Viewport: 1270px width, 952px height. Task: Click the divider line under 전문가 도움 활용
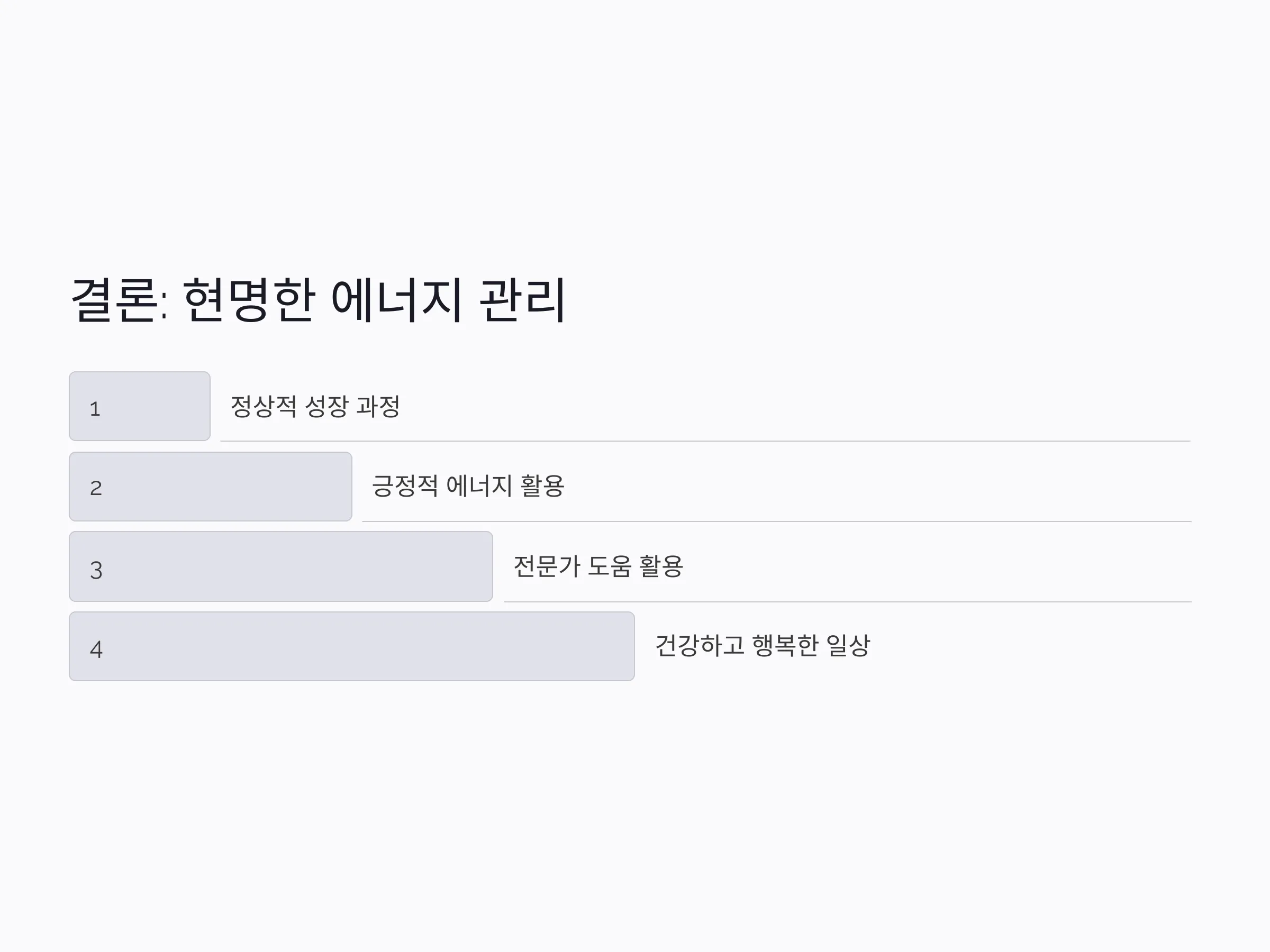coord(848,601)
